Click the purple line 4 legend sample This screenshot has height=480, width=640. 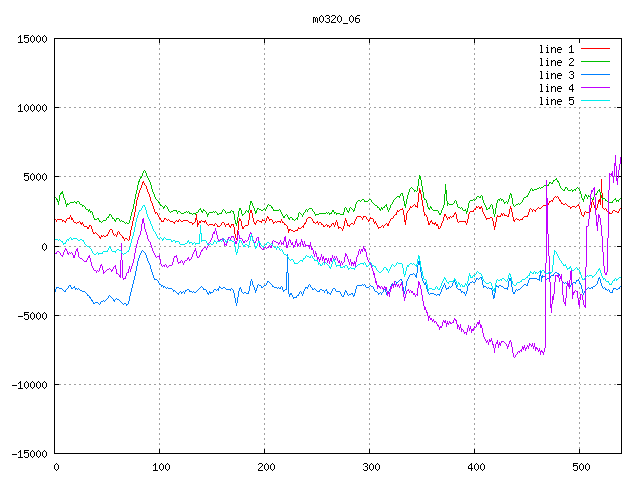(x=595, y=88)
